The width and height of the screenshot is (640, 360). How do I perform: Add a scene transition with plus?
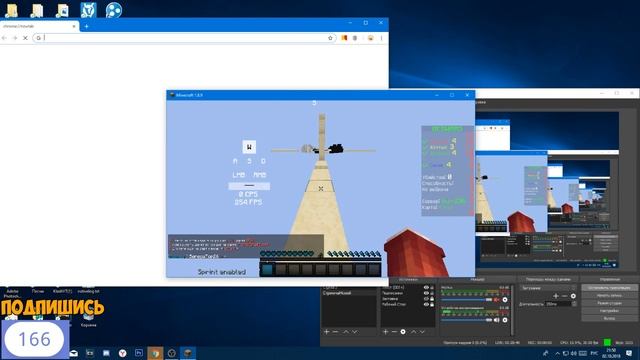coord(556,296)
